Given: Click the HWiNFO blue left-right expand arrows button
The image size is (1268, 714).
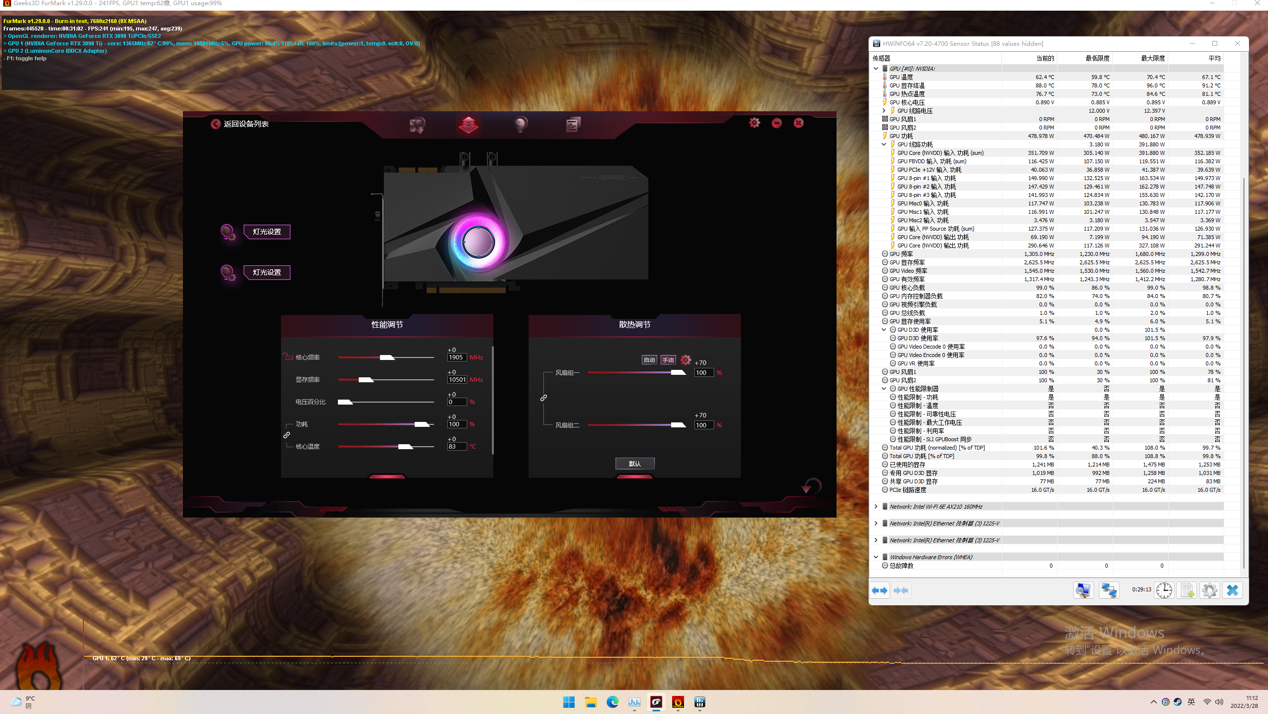Looking at the screenshot, I should (879, 591).
